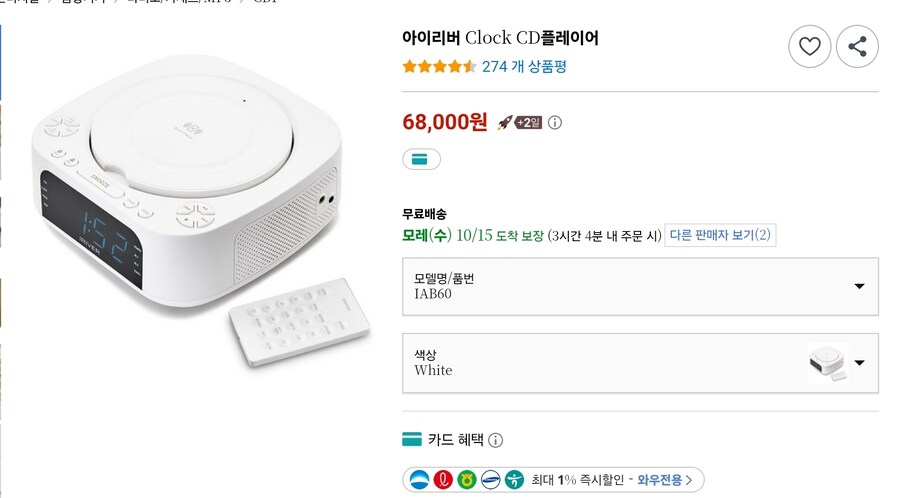The height and width of the screenshot is (498, 900).
Task: Click the info icon beside rocket delivery badge
Action: 555,123
